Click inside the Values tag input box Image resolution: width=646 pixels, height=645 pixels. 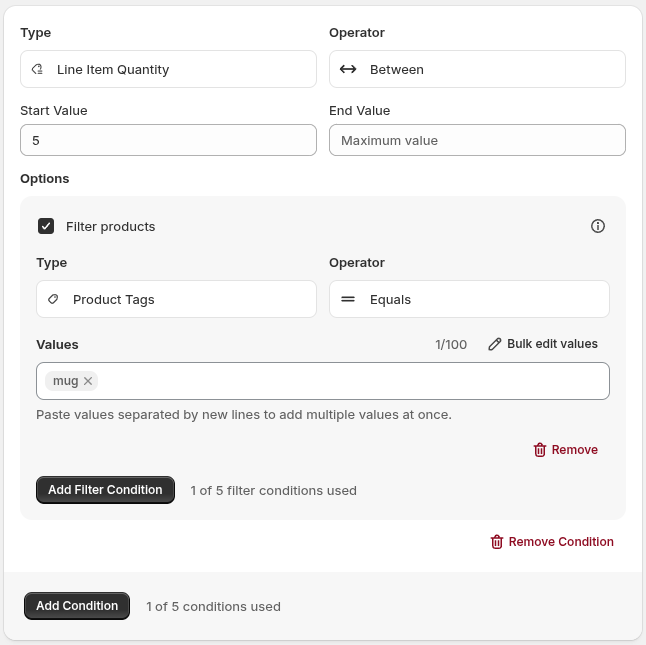[323, 381]
